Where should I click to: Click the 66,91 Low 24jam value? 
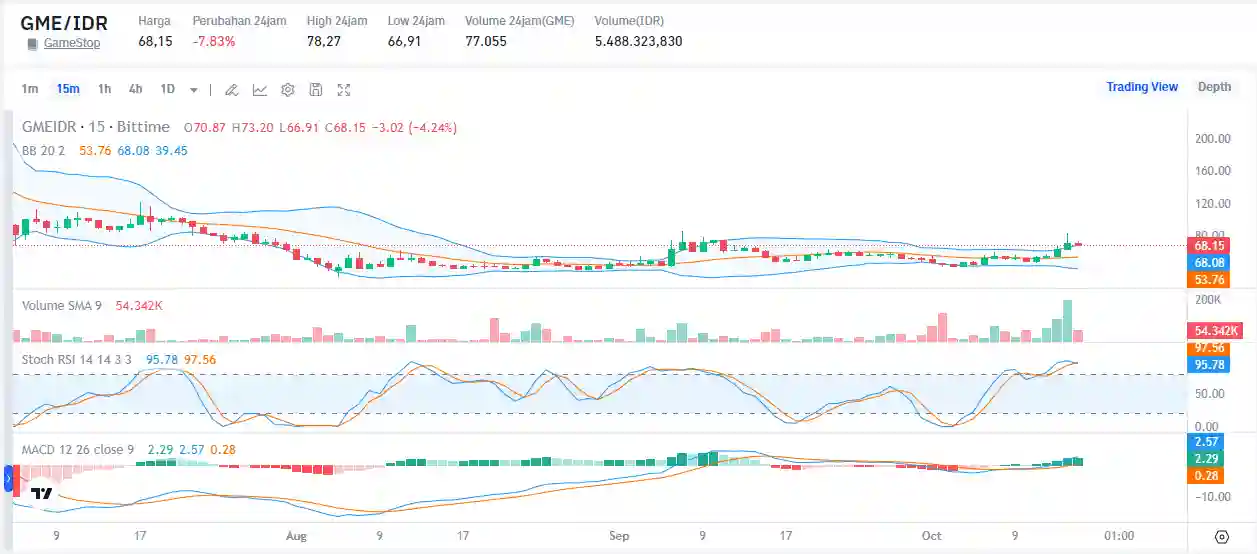(x=405, y=42)
